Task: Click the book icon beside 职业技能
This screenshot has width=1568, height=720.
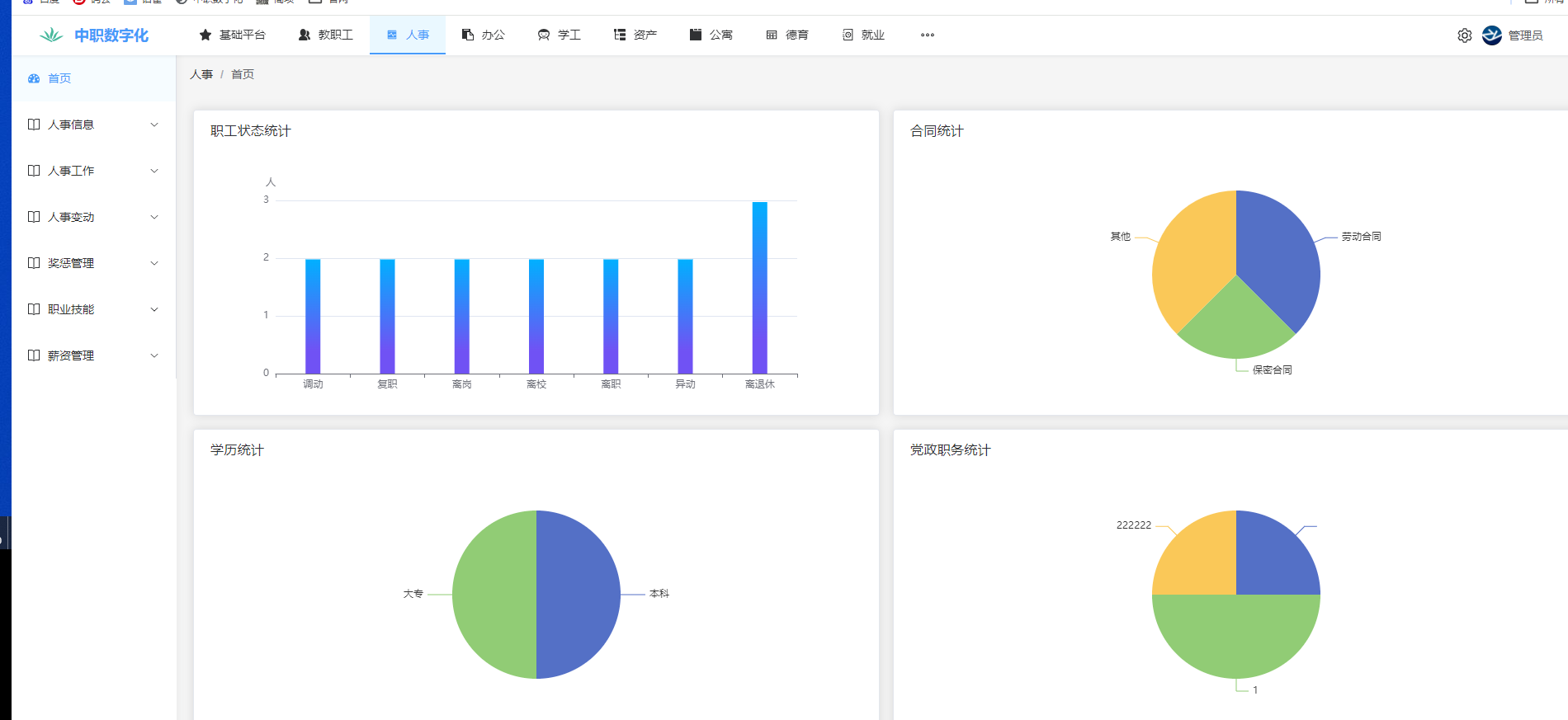Action: tap(34, 309)
